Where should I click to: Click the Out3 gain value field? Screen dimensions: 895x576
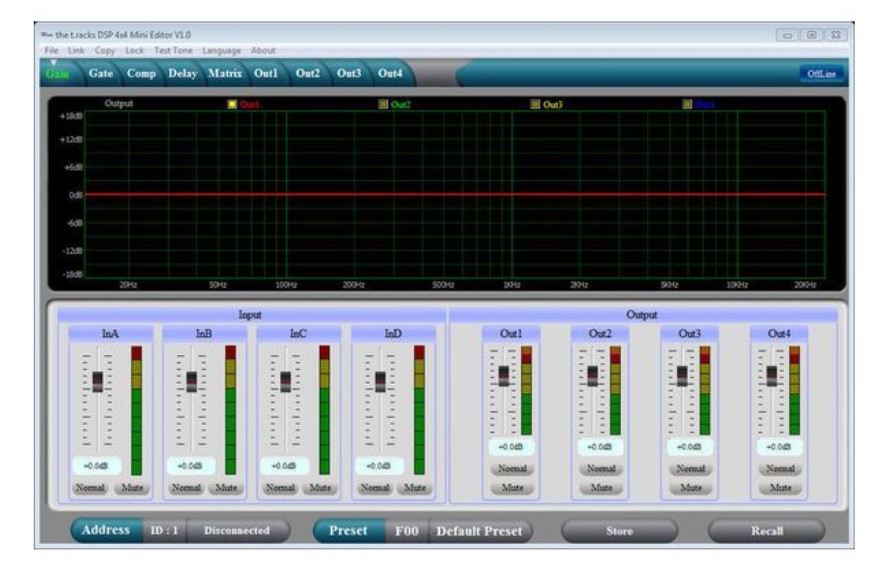pos(690,447)
